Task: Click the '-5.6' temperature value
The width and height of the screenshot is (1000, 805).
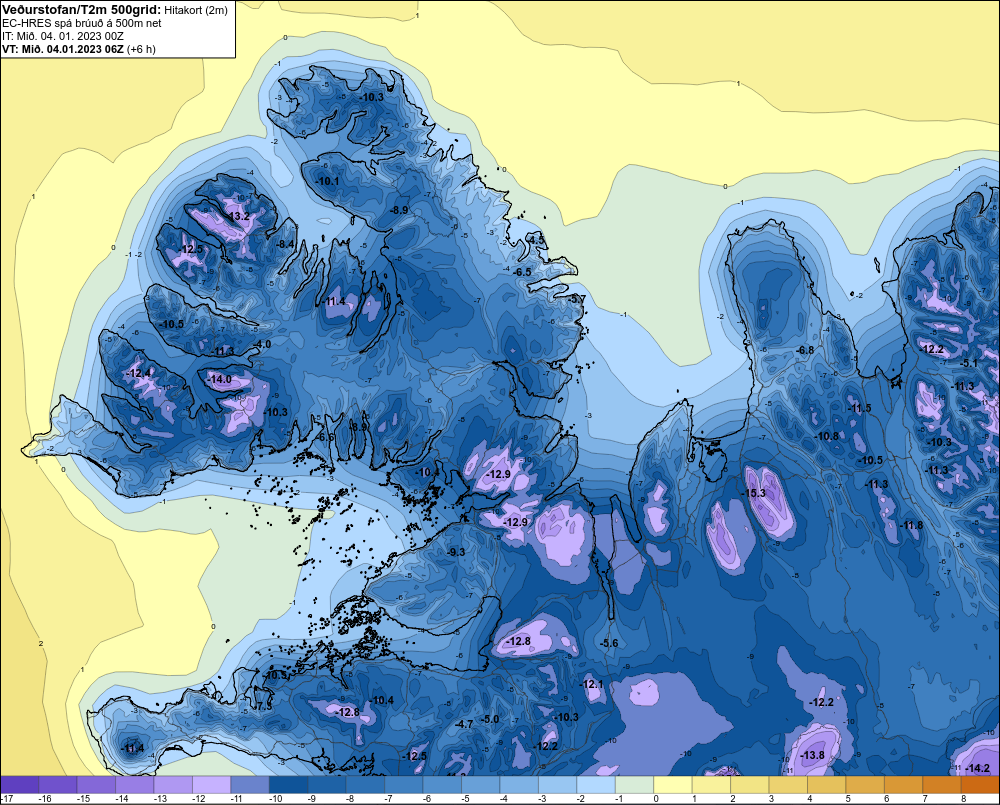Action: tap(609, 643)
